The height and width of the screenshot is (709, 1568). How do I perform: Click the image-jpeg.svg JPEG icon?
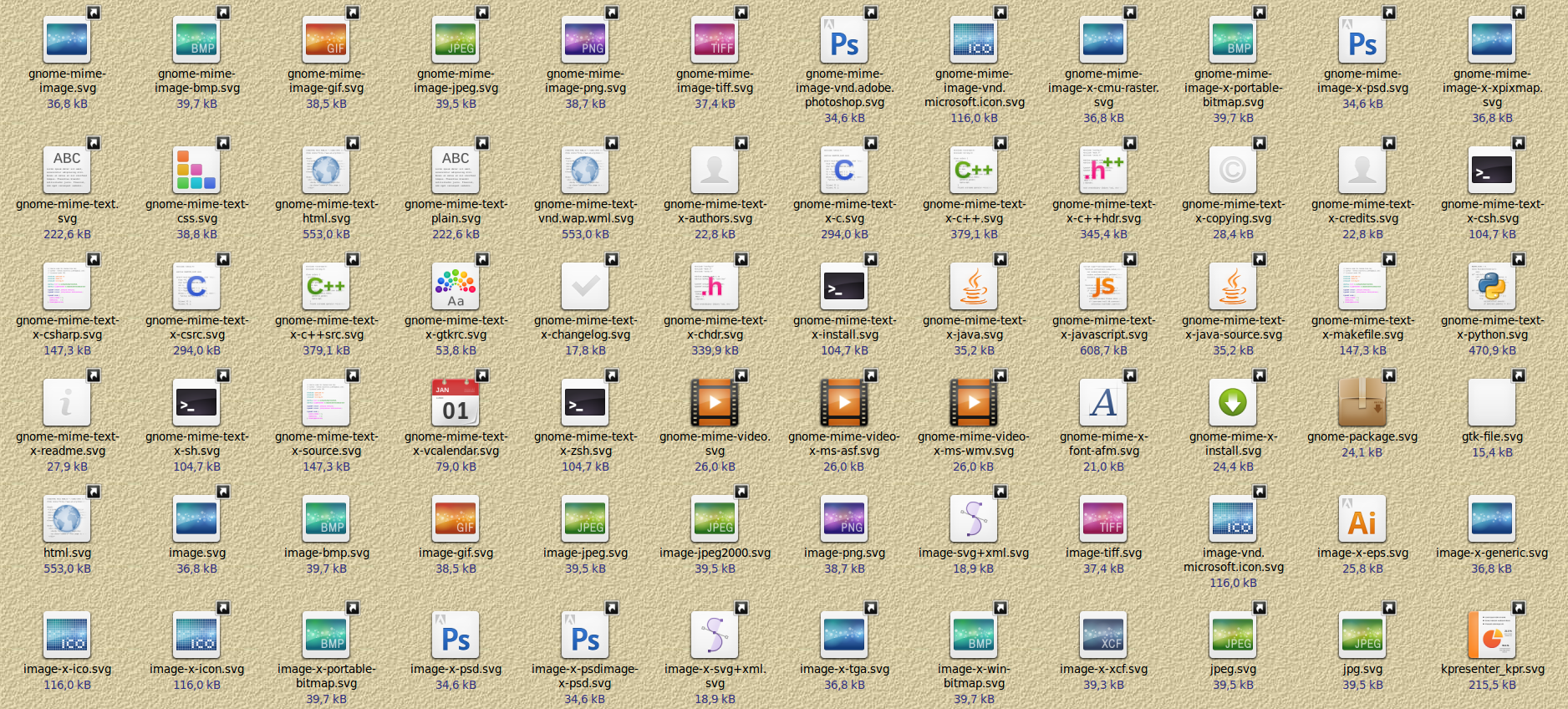pos(585,518)
